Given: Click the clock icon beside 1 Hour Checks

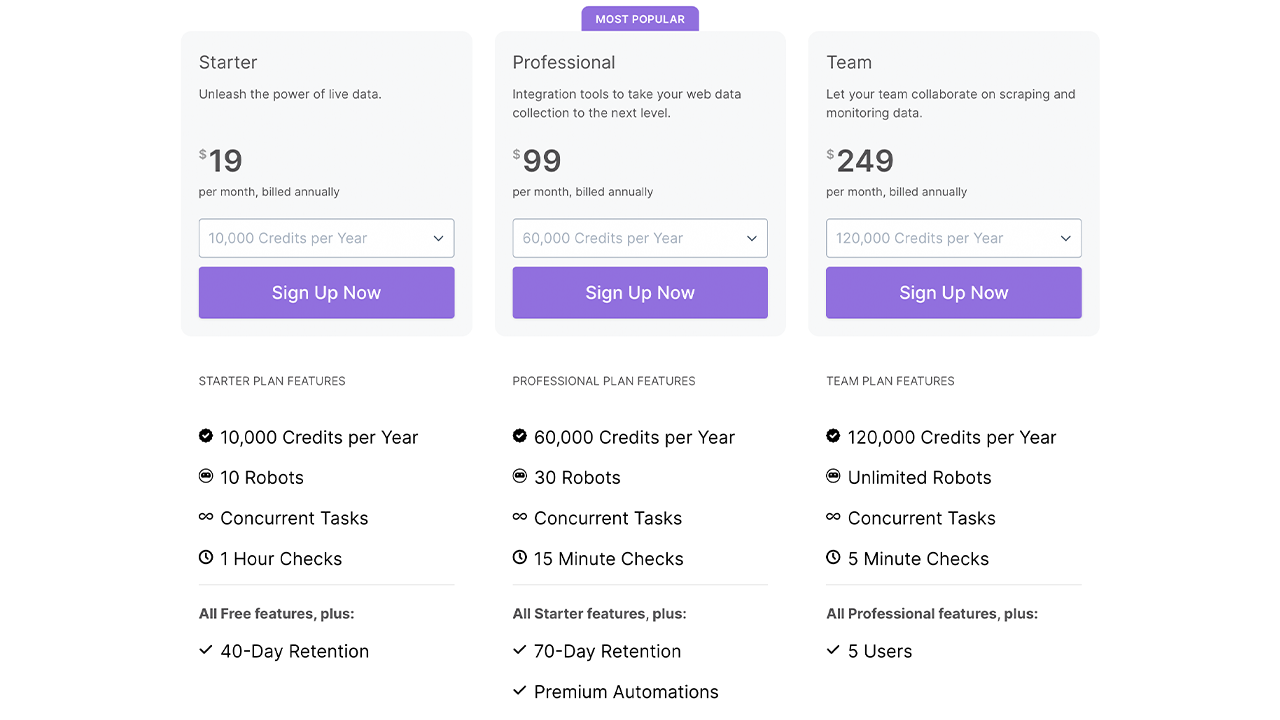Looking at the screenshot, I should [x=206, y=558].
